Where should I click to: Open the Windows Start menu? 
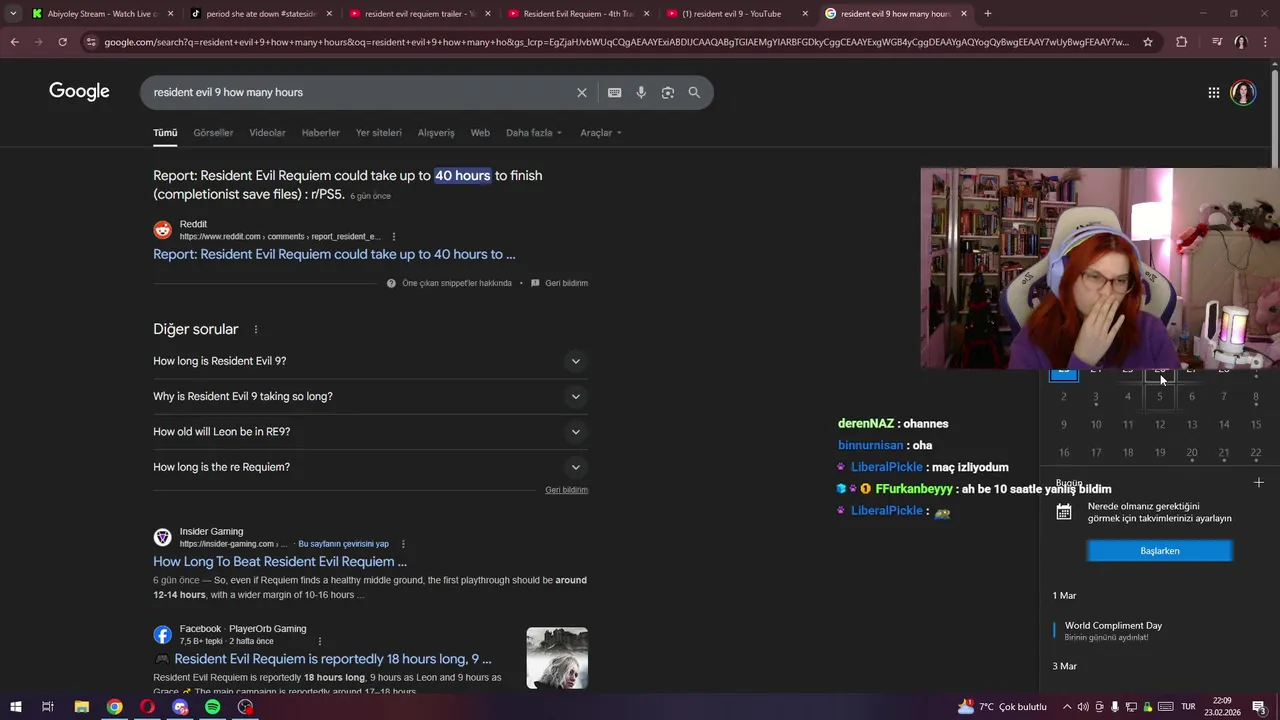[15, 707]
